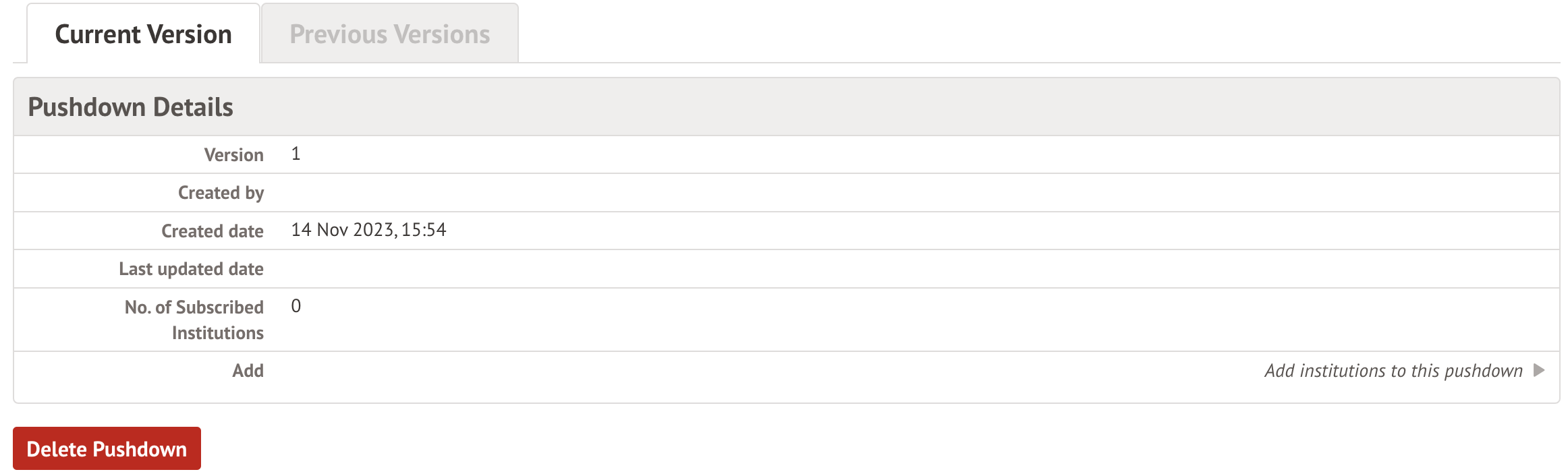Viewport: 1568px width, 476px height.
Task: Switch to the Current Version tab
Action: [x=143, y=34]
